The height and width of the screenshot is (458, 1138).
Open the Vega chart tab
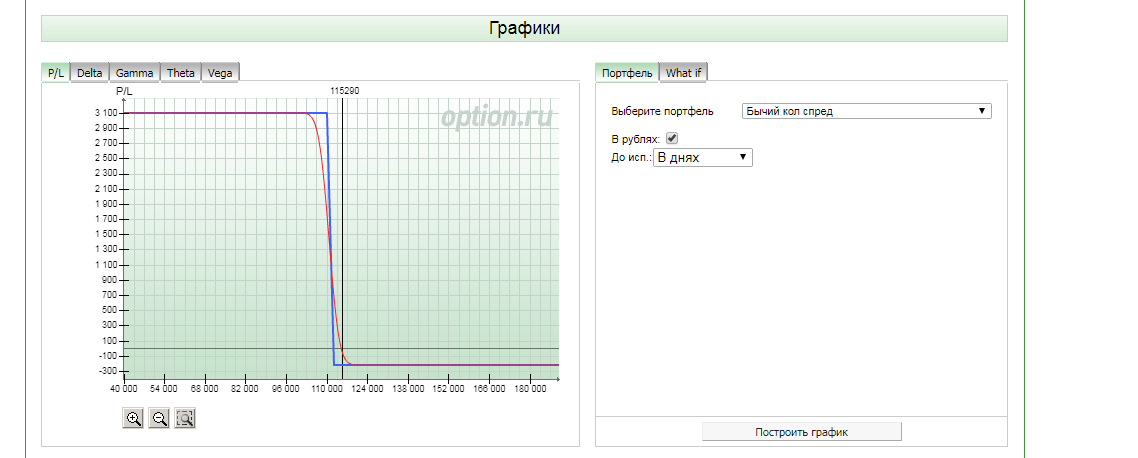tap(220, 73)
